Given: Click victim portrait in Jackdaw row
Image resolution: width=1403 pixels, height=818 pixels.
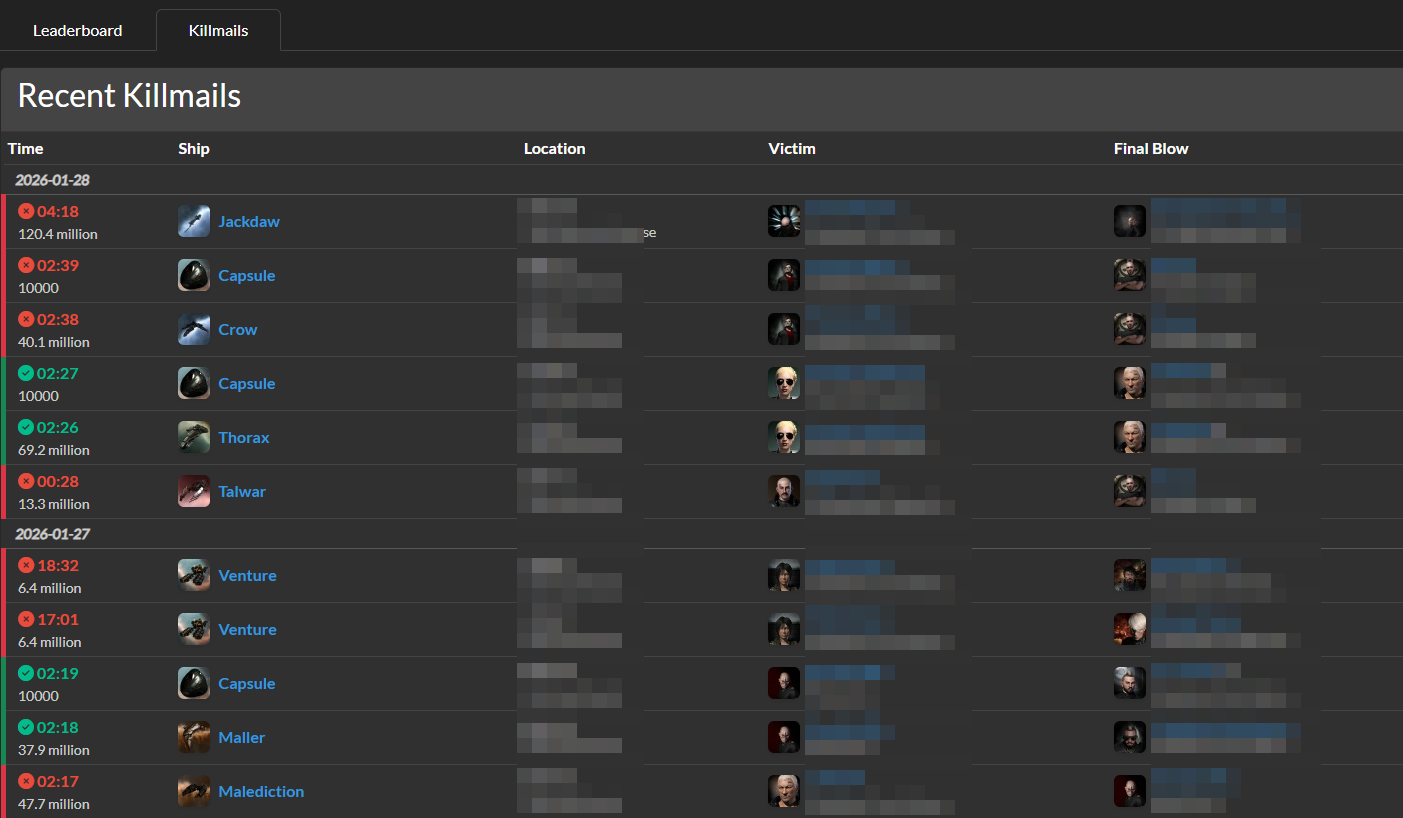Looking at the screenshot, I should click(784, 221).
